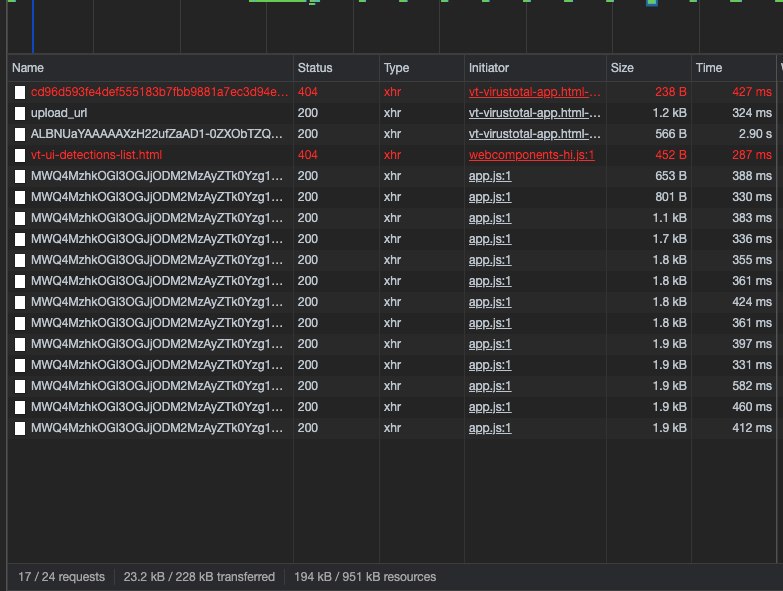
Task: Click the icon next to vt-ui-detections-list.html
Action: 20,155
